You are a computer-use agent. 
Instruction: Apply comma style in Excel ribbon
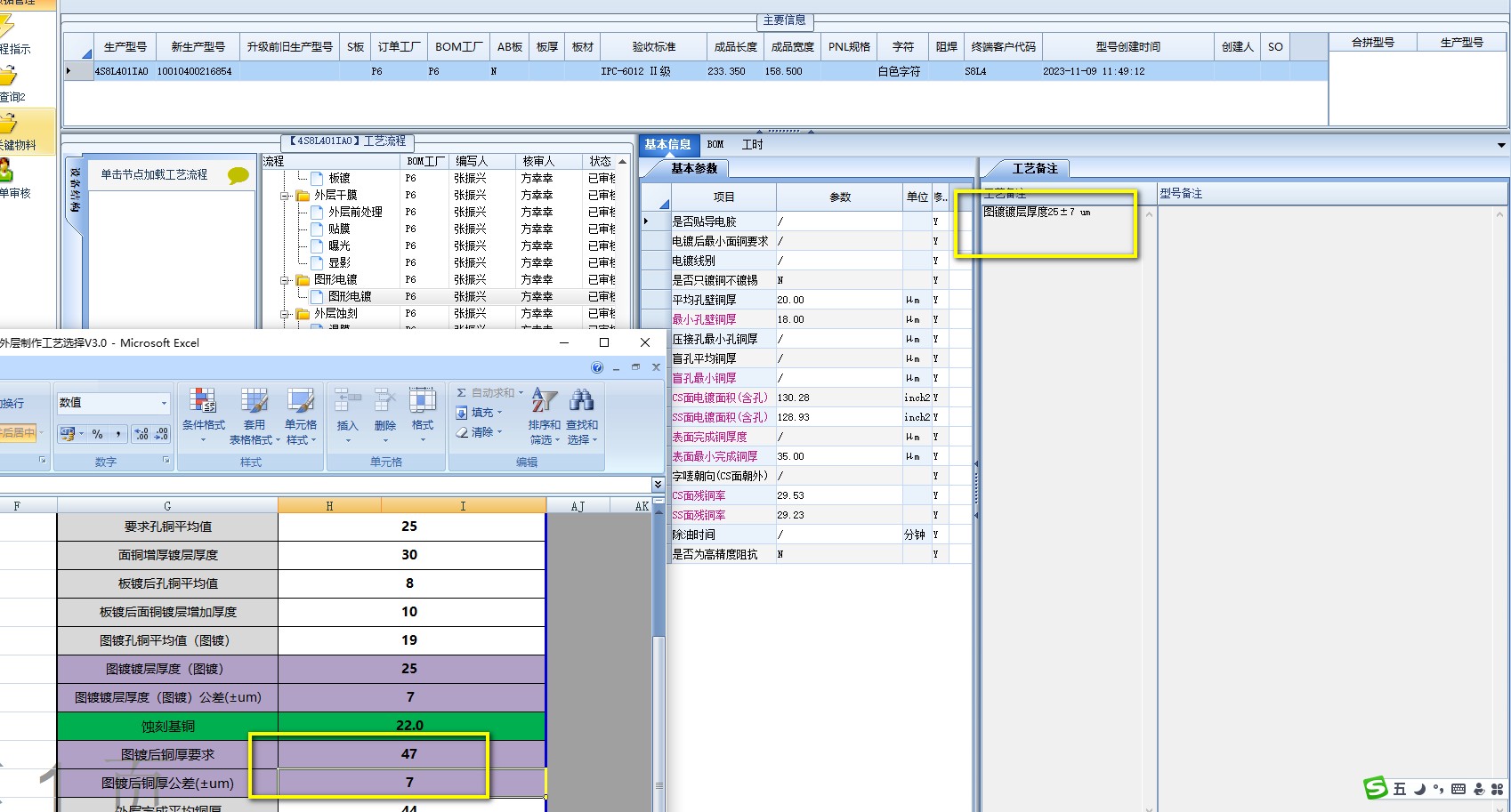(x=117, y=434)
